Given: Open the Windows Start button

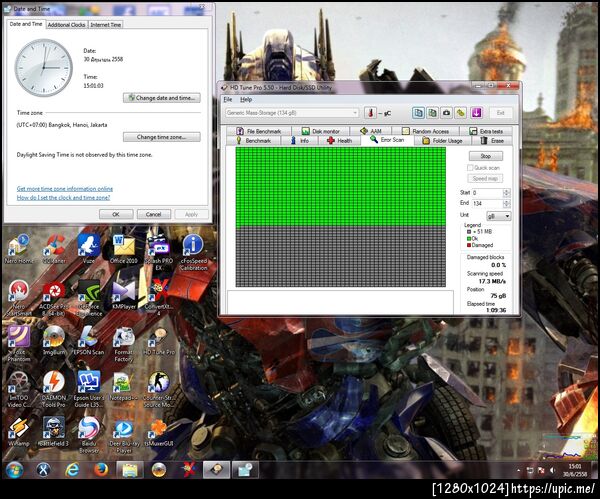Looking at the screenshot, I should pyautogui.click(x=15, y=470).
